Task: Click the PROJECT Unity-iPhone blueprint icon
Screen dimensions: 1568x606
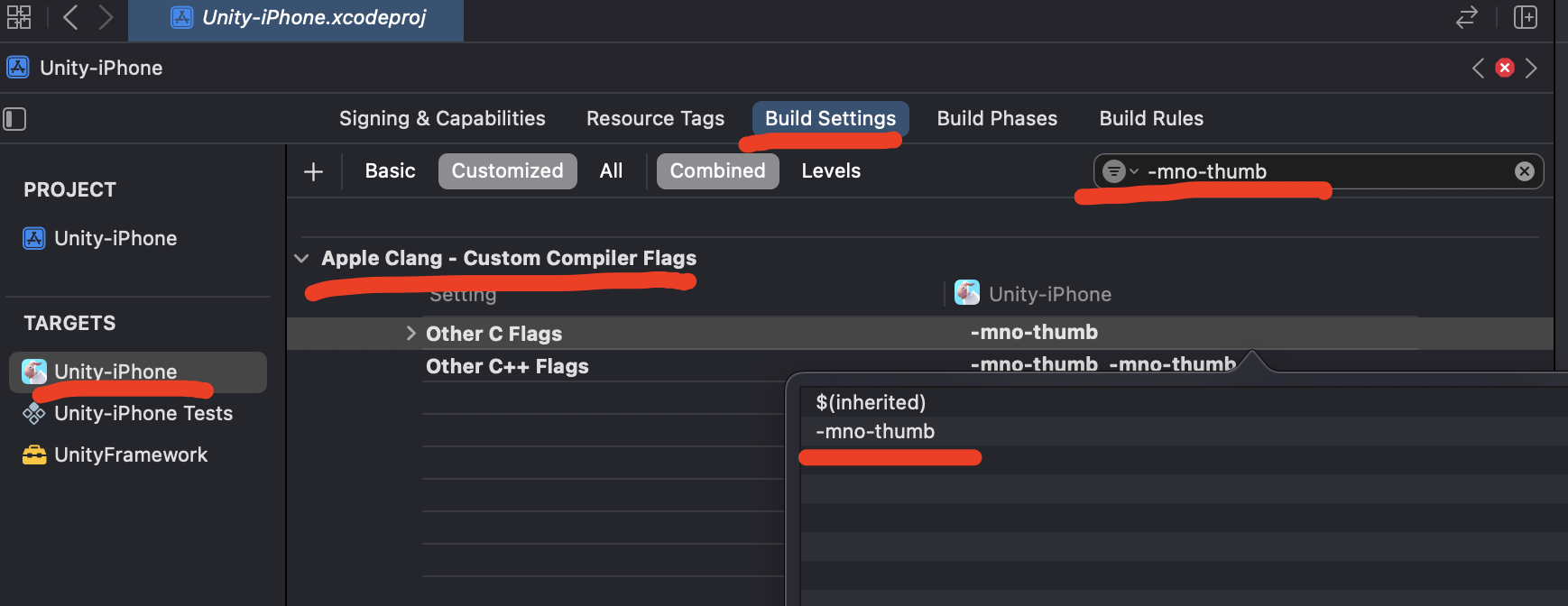Action: 34,238
